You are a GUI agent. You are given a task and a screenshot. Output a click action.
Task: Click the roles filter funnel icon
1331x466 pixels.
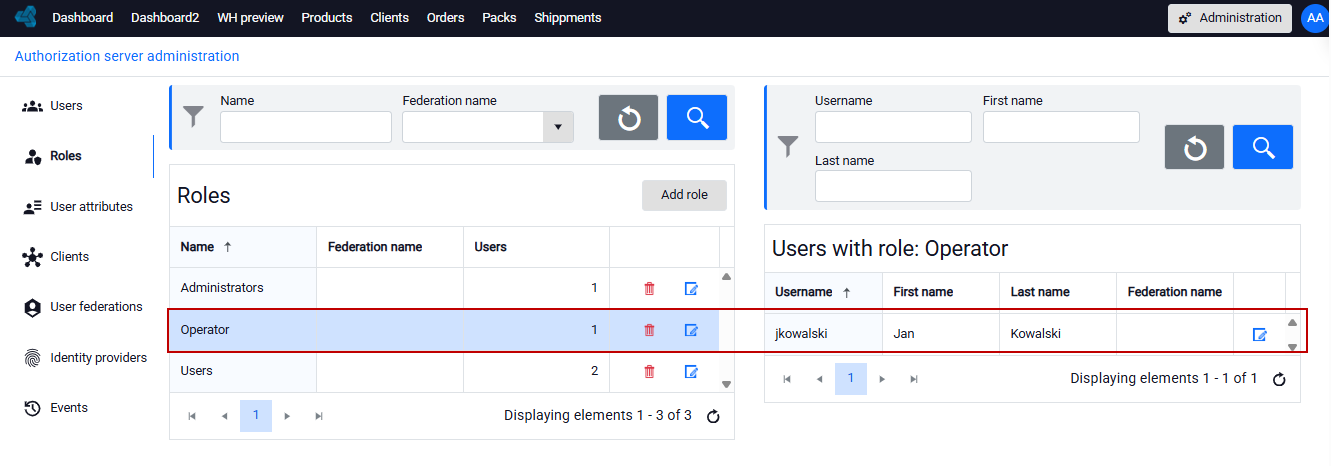pos(193,117)
